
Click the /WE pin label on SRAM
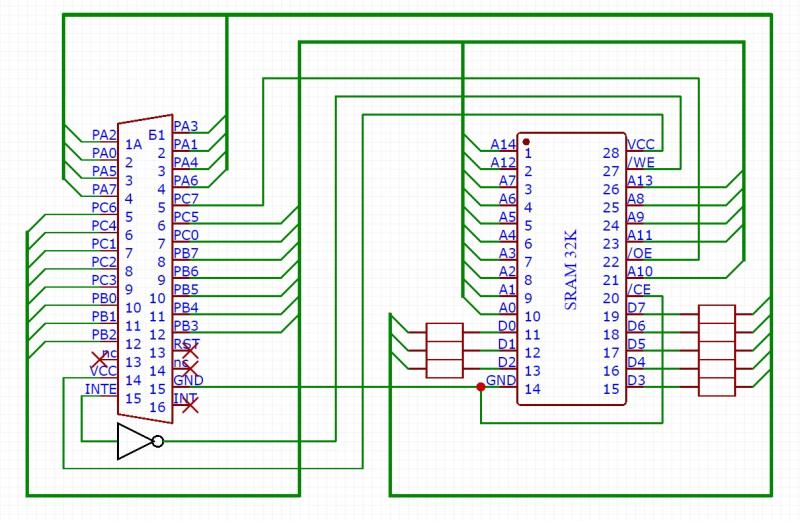tap(641, 162)
